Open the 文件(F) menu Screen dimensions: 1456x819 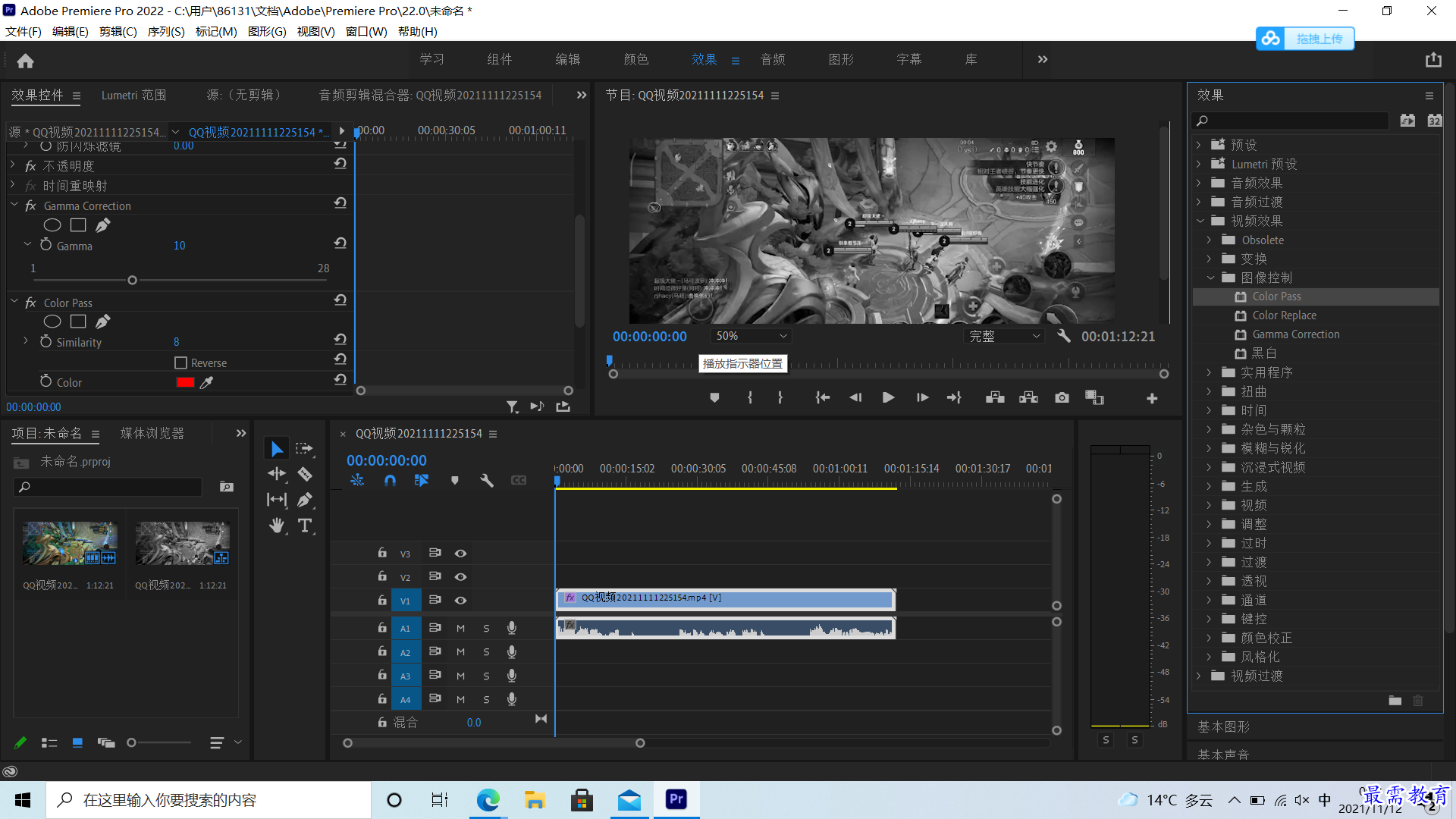[24, 31]
